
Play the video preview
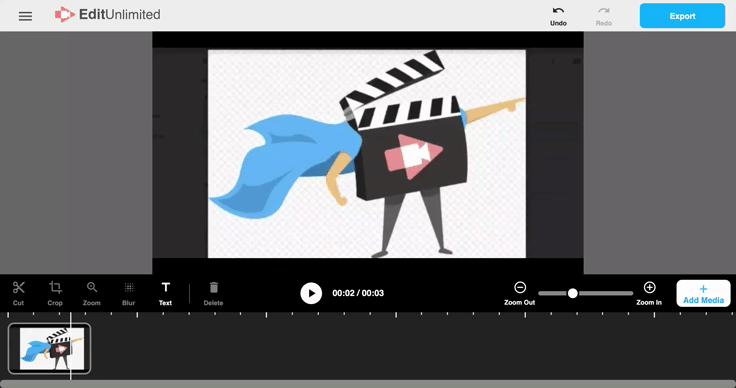[x=311, y=293]
